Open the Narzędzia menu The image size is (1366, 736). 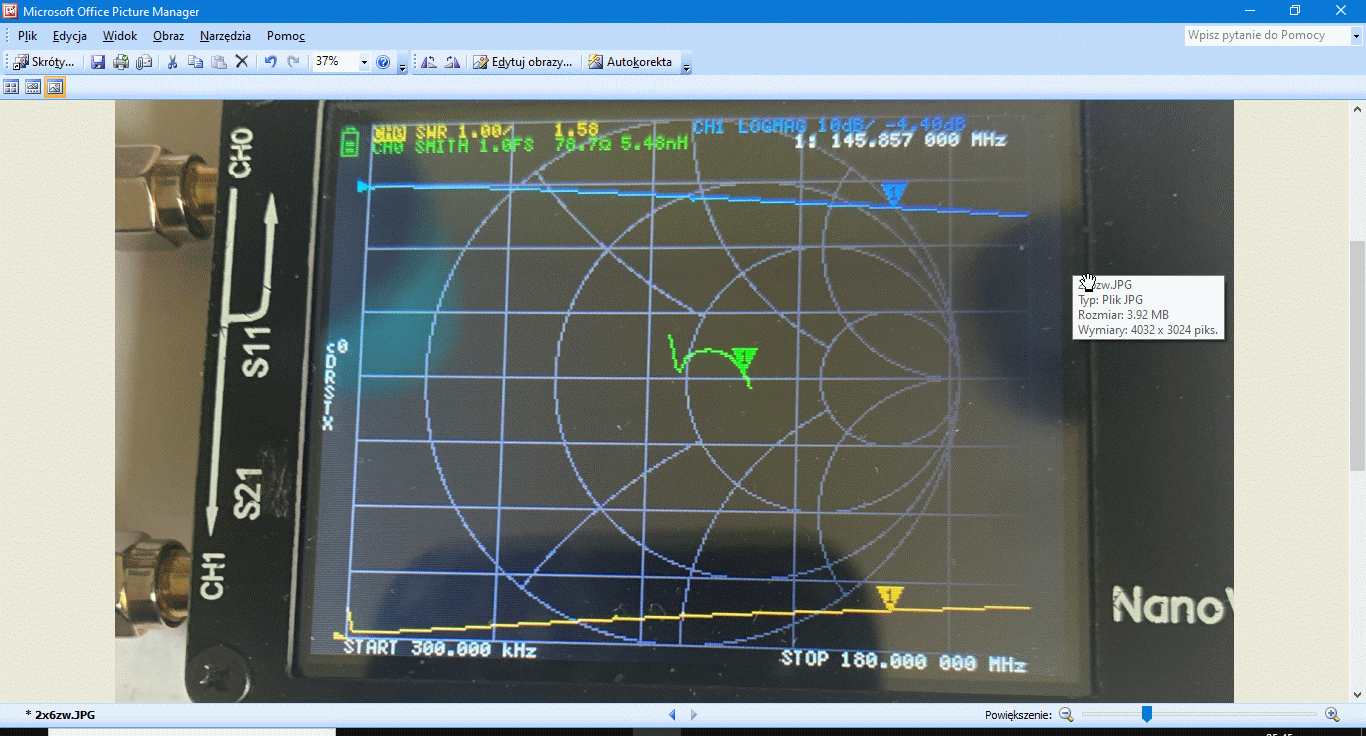point(225,36)
